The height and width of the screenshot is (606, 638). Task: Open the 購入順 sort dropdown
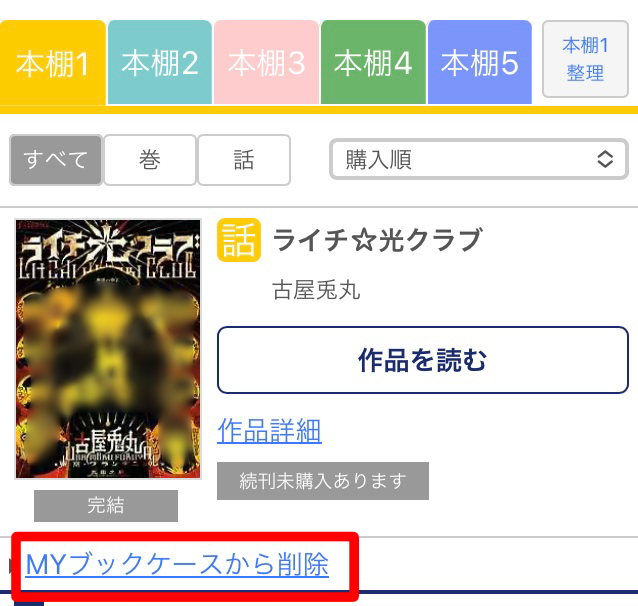[x=479, y=159]
